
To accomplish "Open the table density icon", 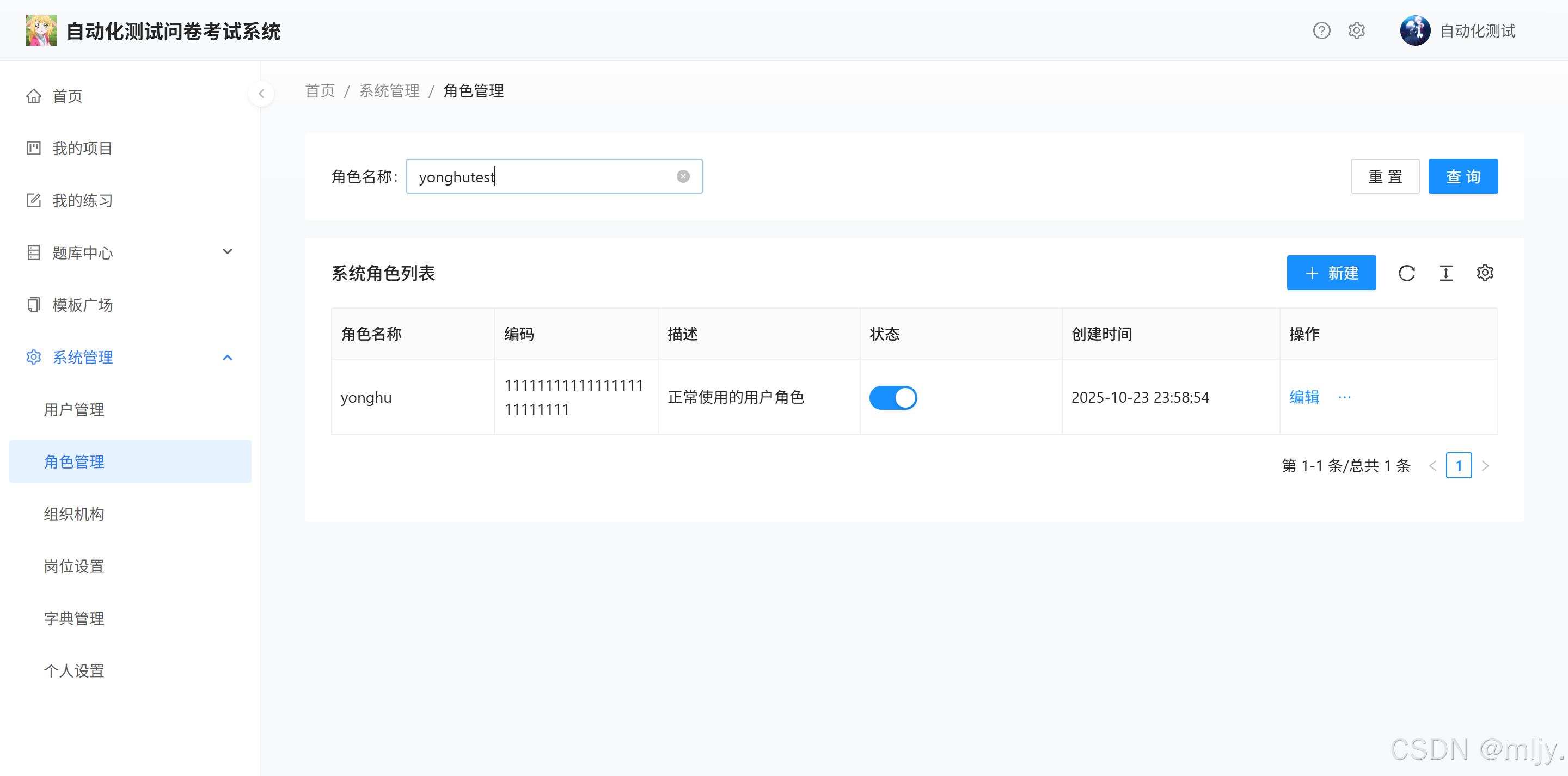I will [1445, 273].
